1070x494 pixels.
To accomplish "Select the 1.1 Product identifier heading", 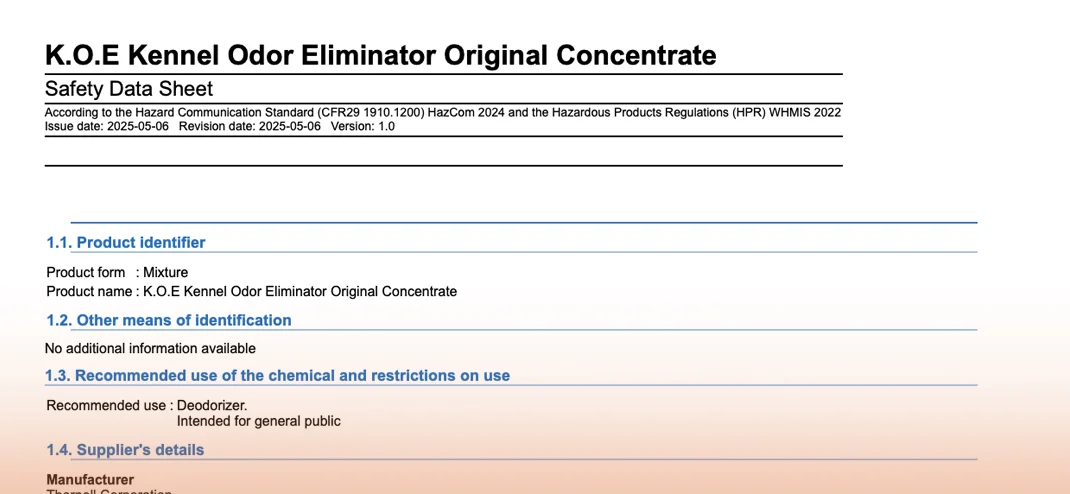I will (126, 243).
